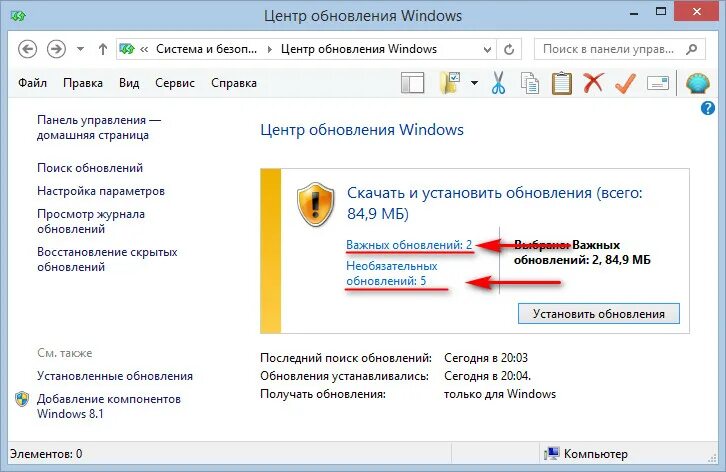Viewport: 726px width, 472px height.
Task: Open help via blue question mark
Action: coord(707,108)
